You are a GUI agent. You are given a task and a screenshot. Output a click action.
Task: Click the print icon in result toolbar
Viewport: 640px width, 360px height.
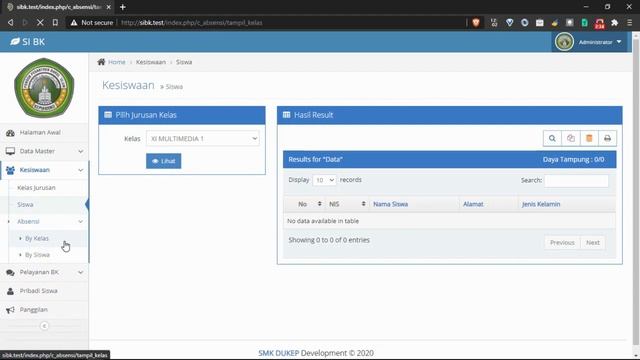tap(607, 139)
